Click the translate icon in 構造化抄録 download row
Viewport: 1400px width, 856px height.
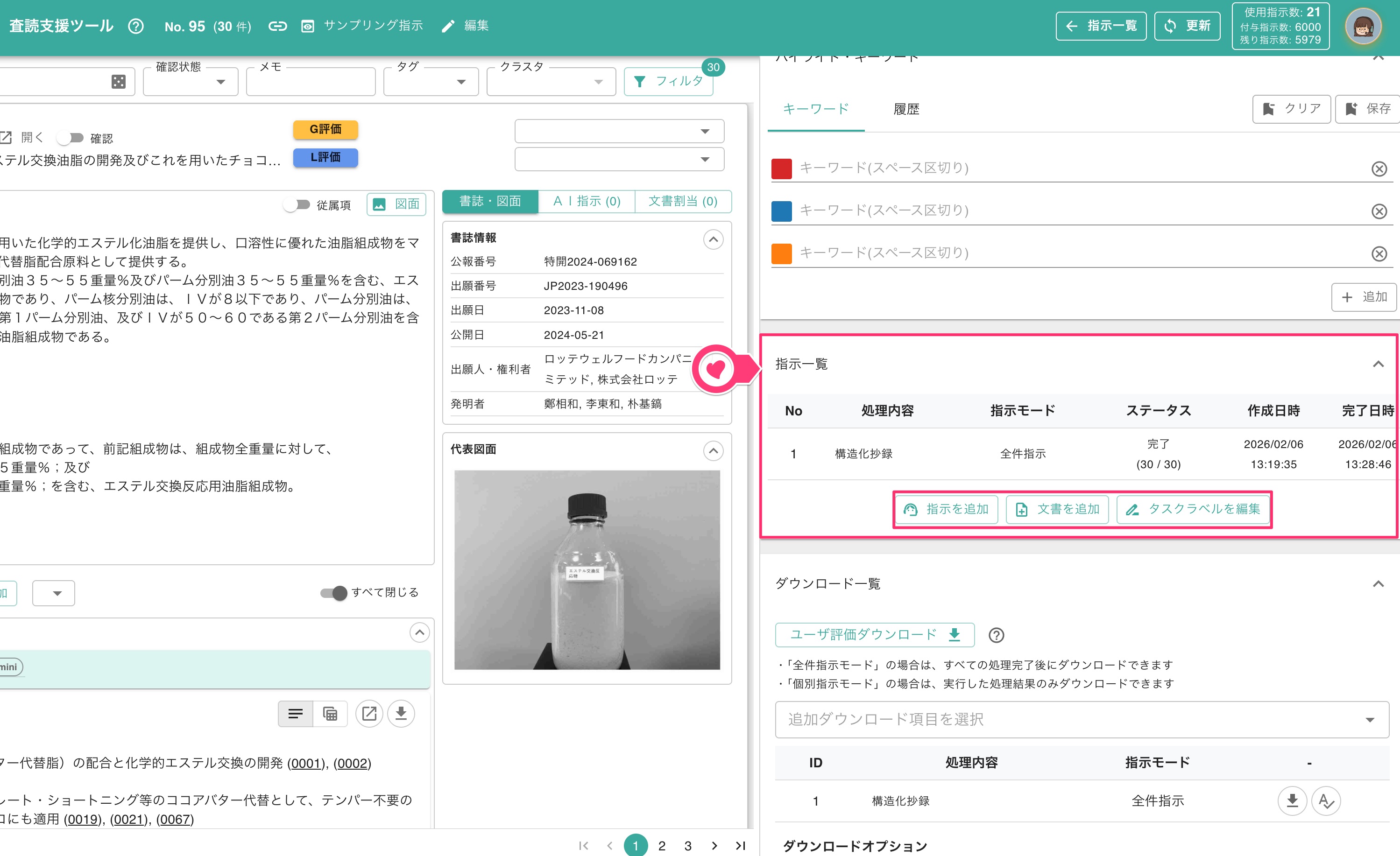click(1326, 801)
